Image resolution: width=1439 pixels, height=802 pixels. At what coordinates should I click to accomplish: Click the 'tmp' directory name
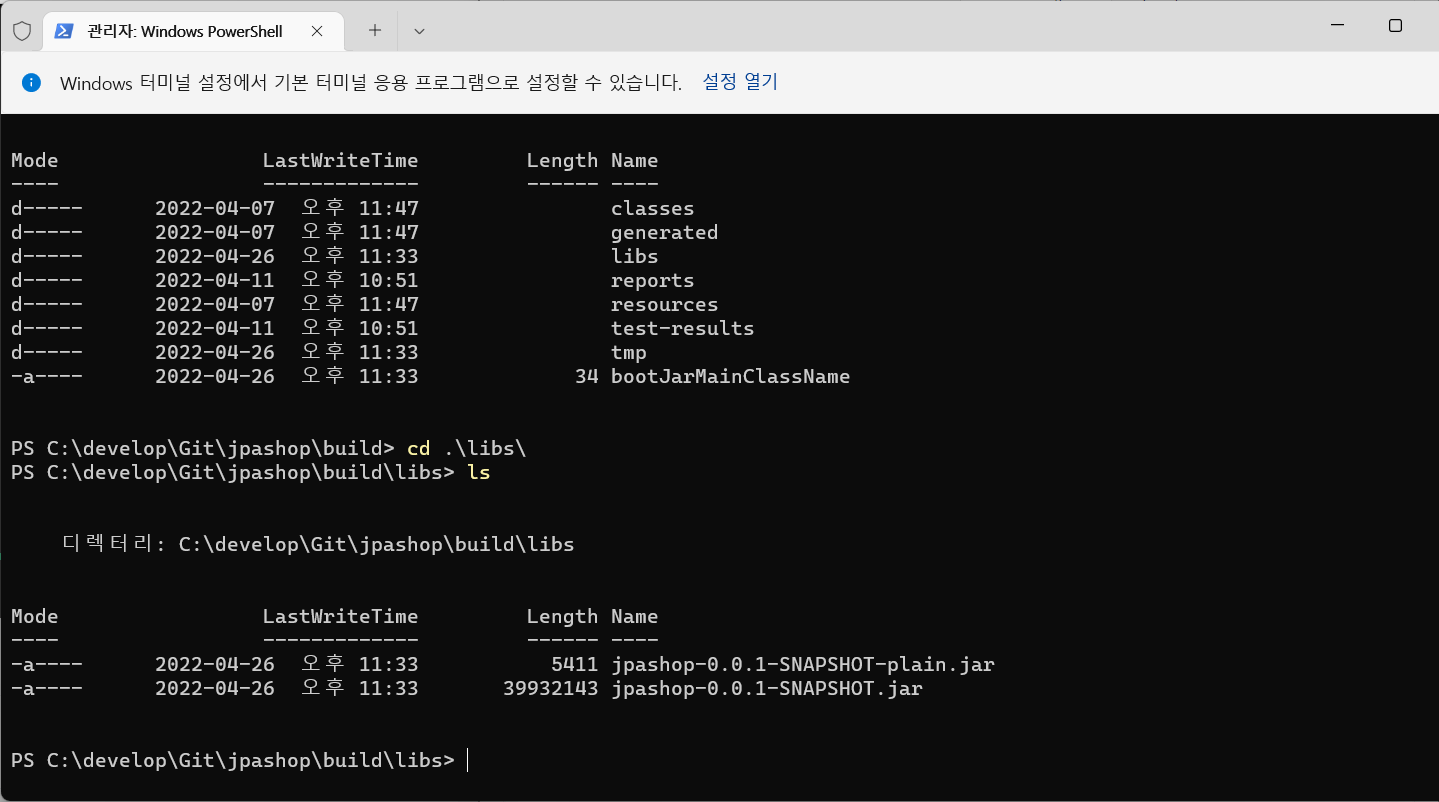[628, 352]
